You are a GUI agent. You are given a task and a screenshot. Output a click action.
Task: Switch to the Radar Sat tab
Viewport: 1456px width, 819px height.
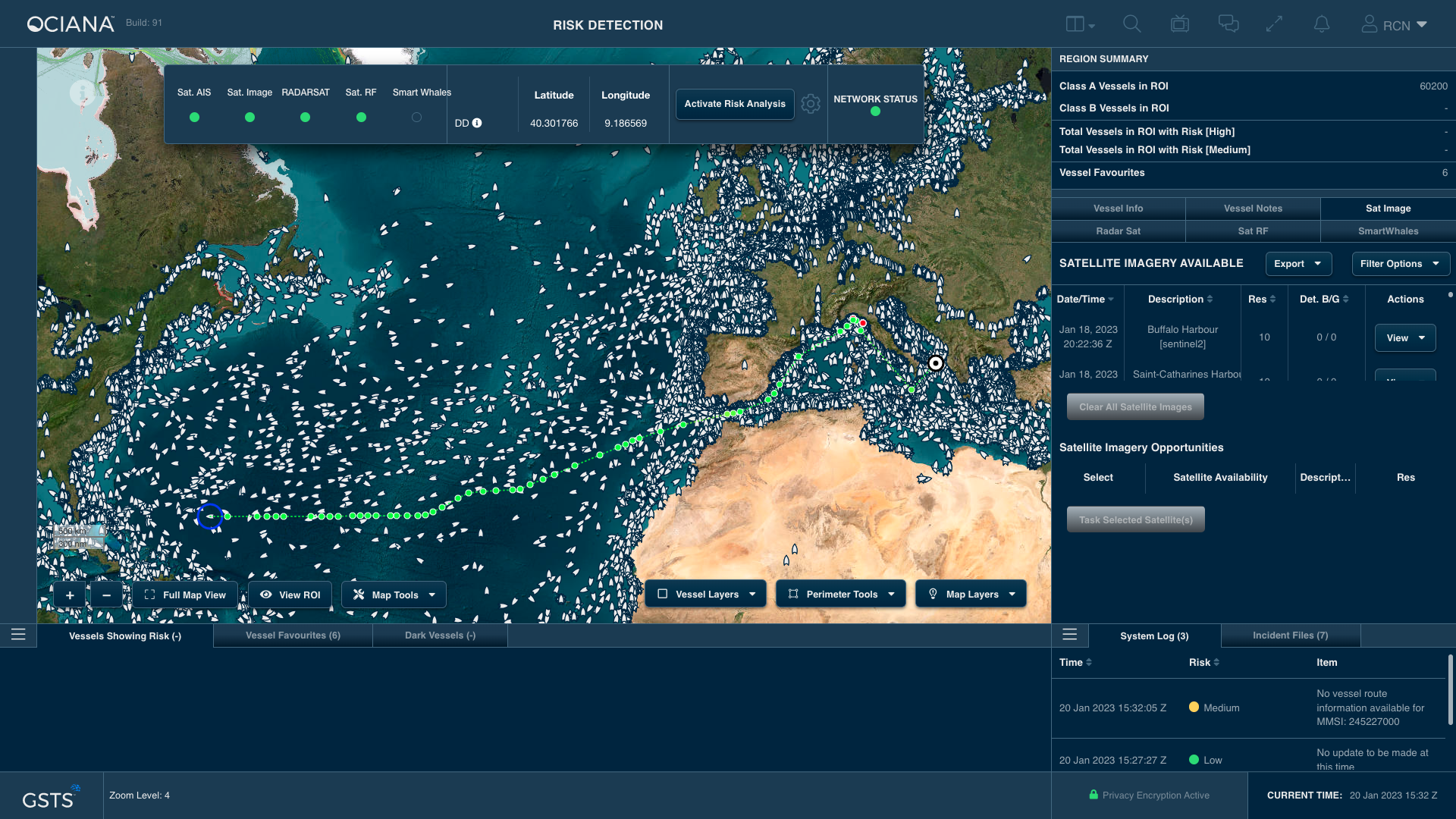point(1118,231)
